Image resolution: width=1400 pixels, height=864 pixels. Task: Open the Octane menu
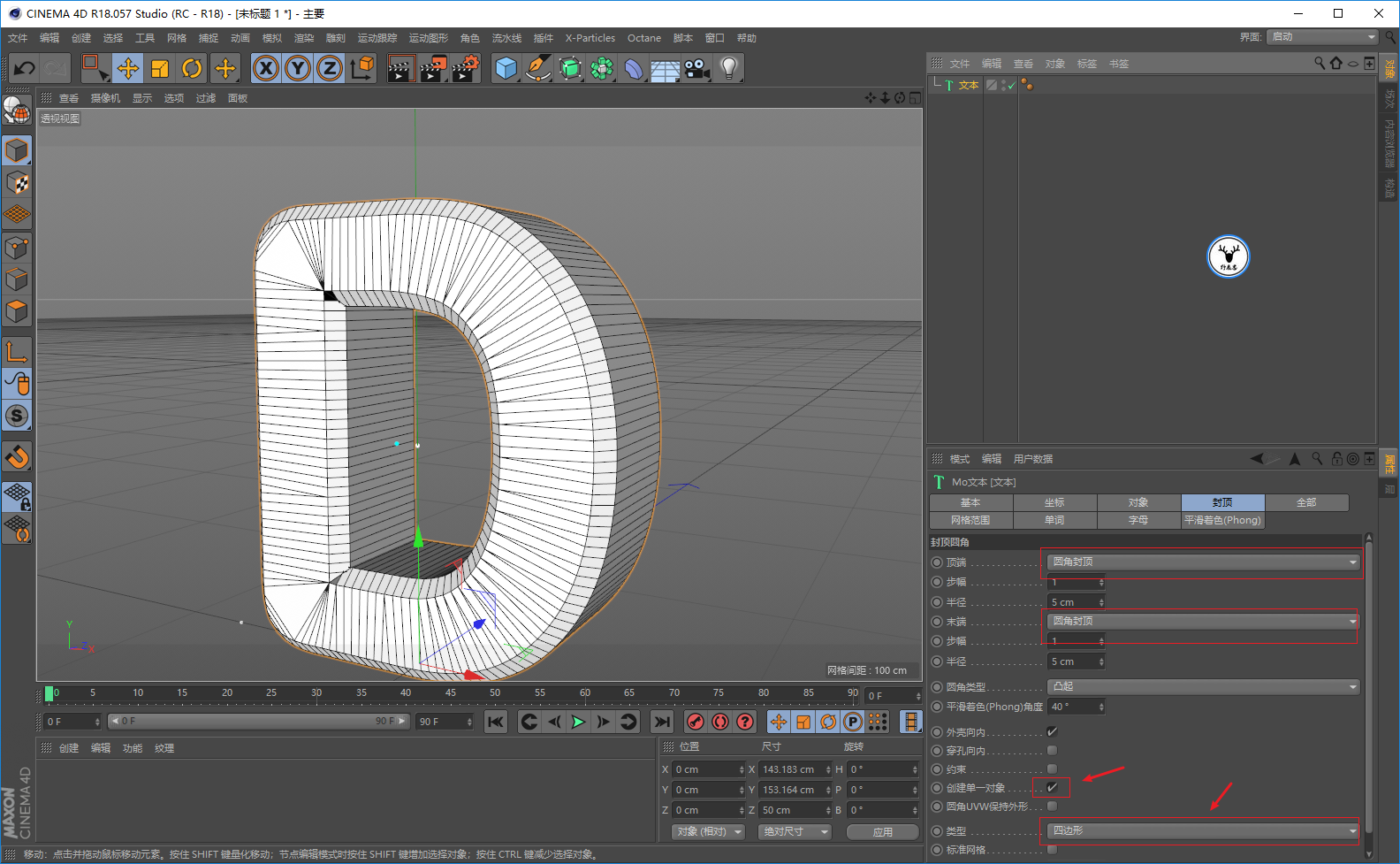(x=644, y=38)
